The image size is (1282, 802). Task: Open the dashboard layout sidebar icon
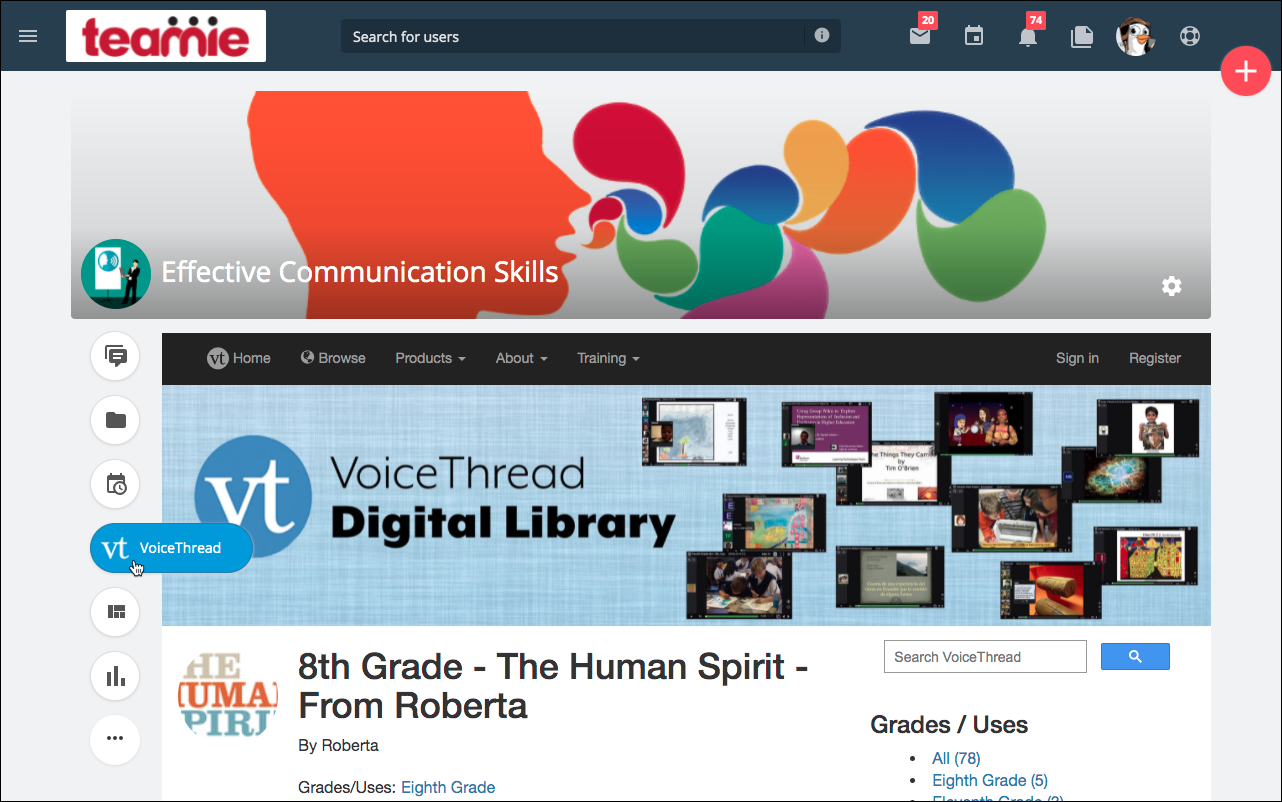click(x=115, y=612)
